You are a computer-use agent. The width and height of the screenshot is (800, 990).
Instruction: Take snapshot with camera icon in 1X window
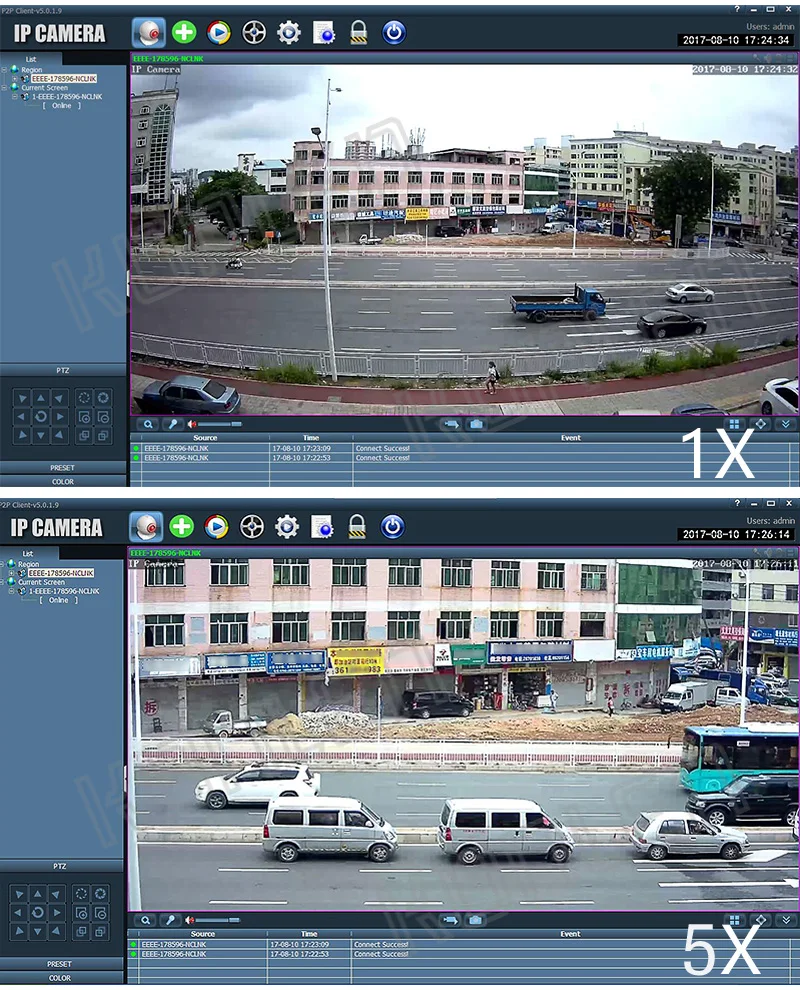point(476,424)
